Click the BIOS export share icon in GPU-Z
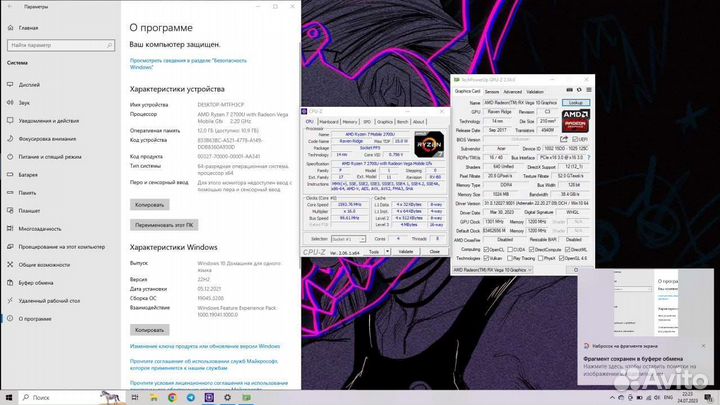Viewport: 720px width, 405px height. (564, 139)
